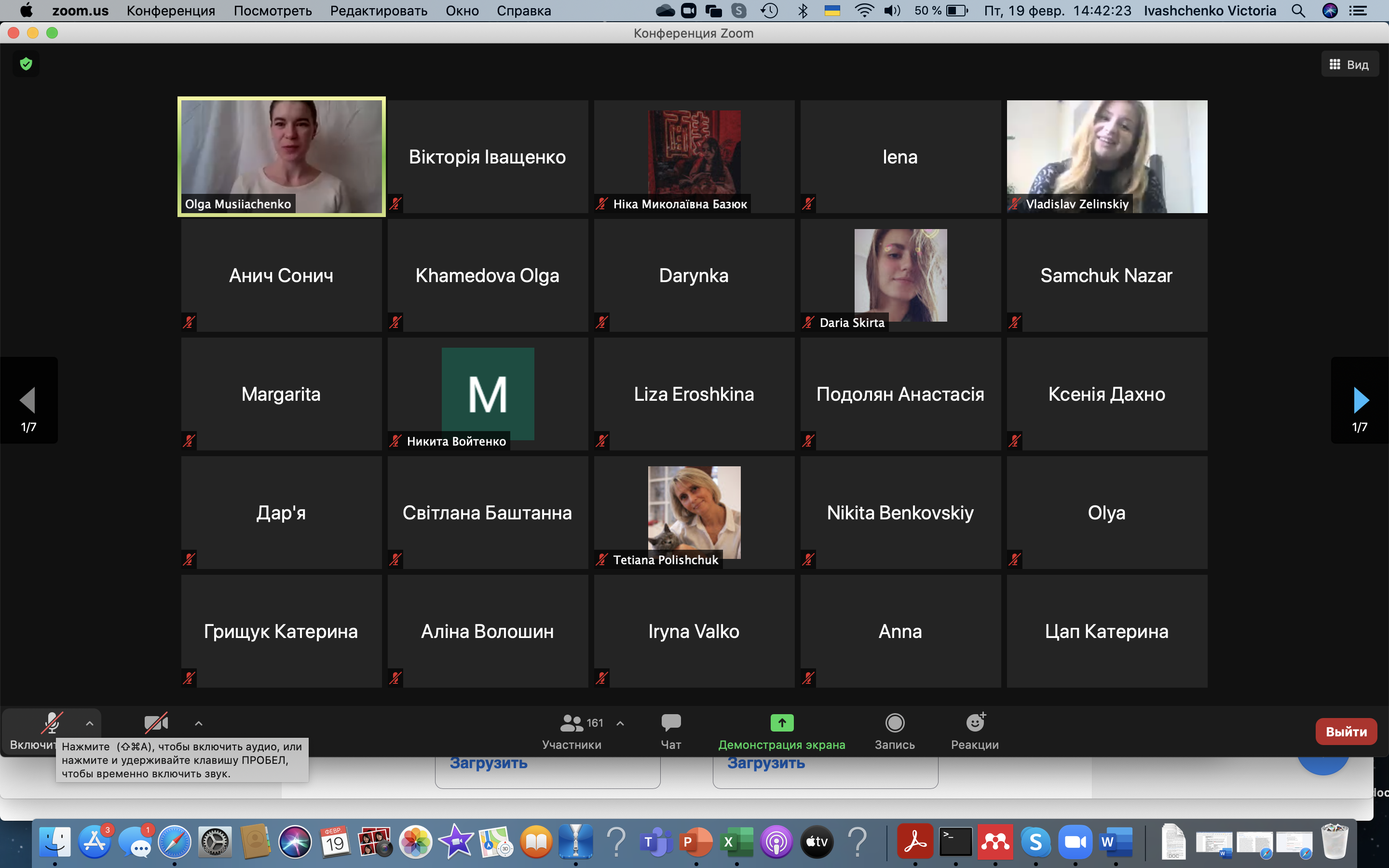Turn on the camera video
Viewport: 1389px width, 868px height.
point(156,723)
